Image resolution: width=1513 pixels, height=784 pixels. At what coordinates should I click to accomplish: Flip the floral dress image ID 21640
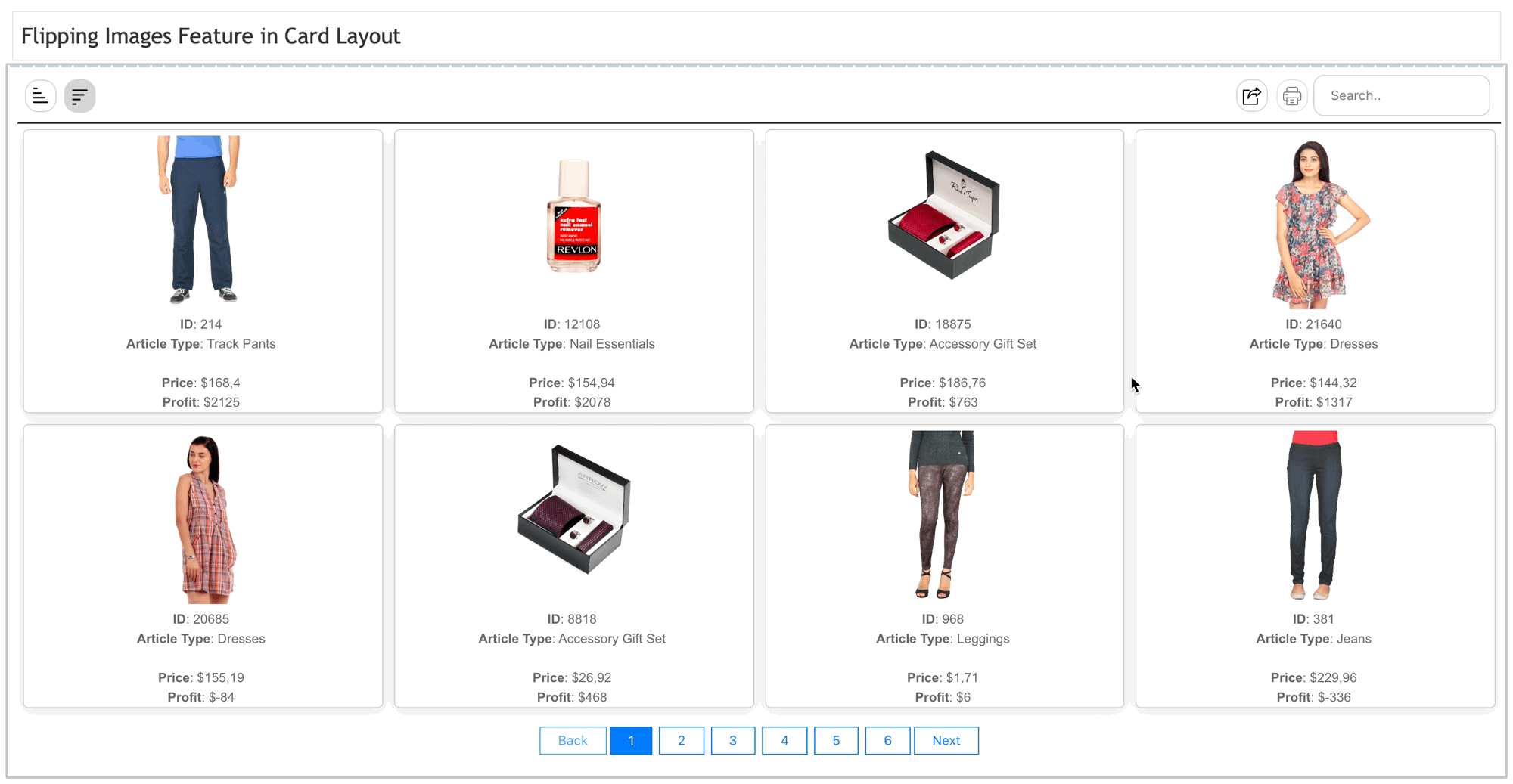(x=1314, y=224)
